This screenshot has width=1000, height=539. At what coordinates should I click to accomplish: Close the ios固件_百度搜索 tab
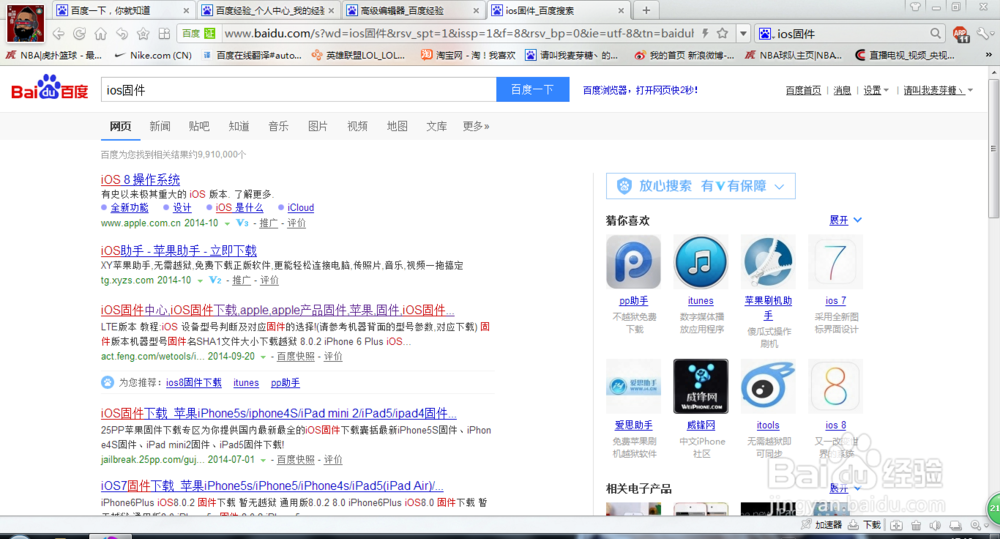pos(621,10)
